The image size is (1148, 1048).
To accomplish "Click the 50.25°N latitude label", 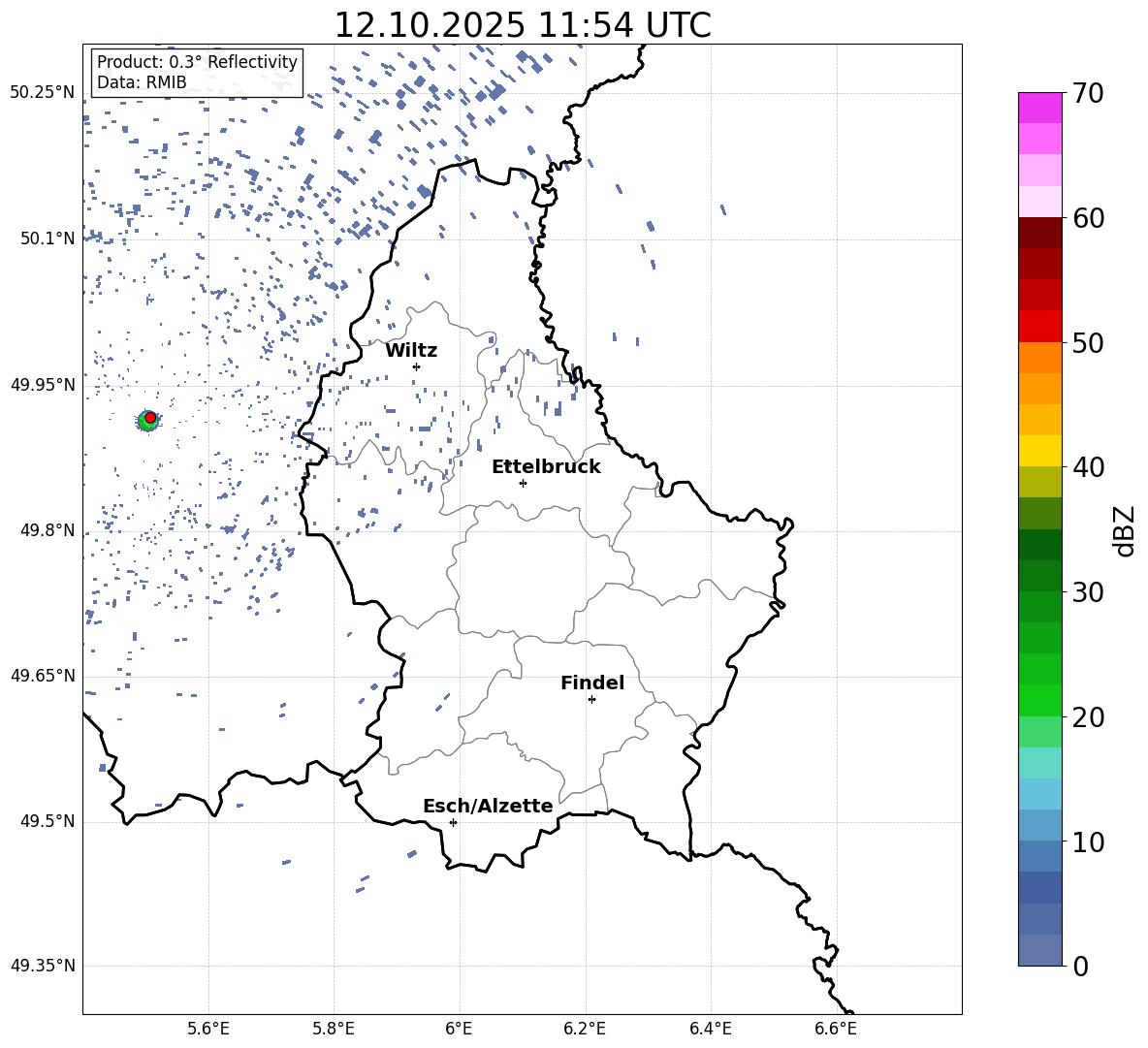I will 43,93.
